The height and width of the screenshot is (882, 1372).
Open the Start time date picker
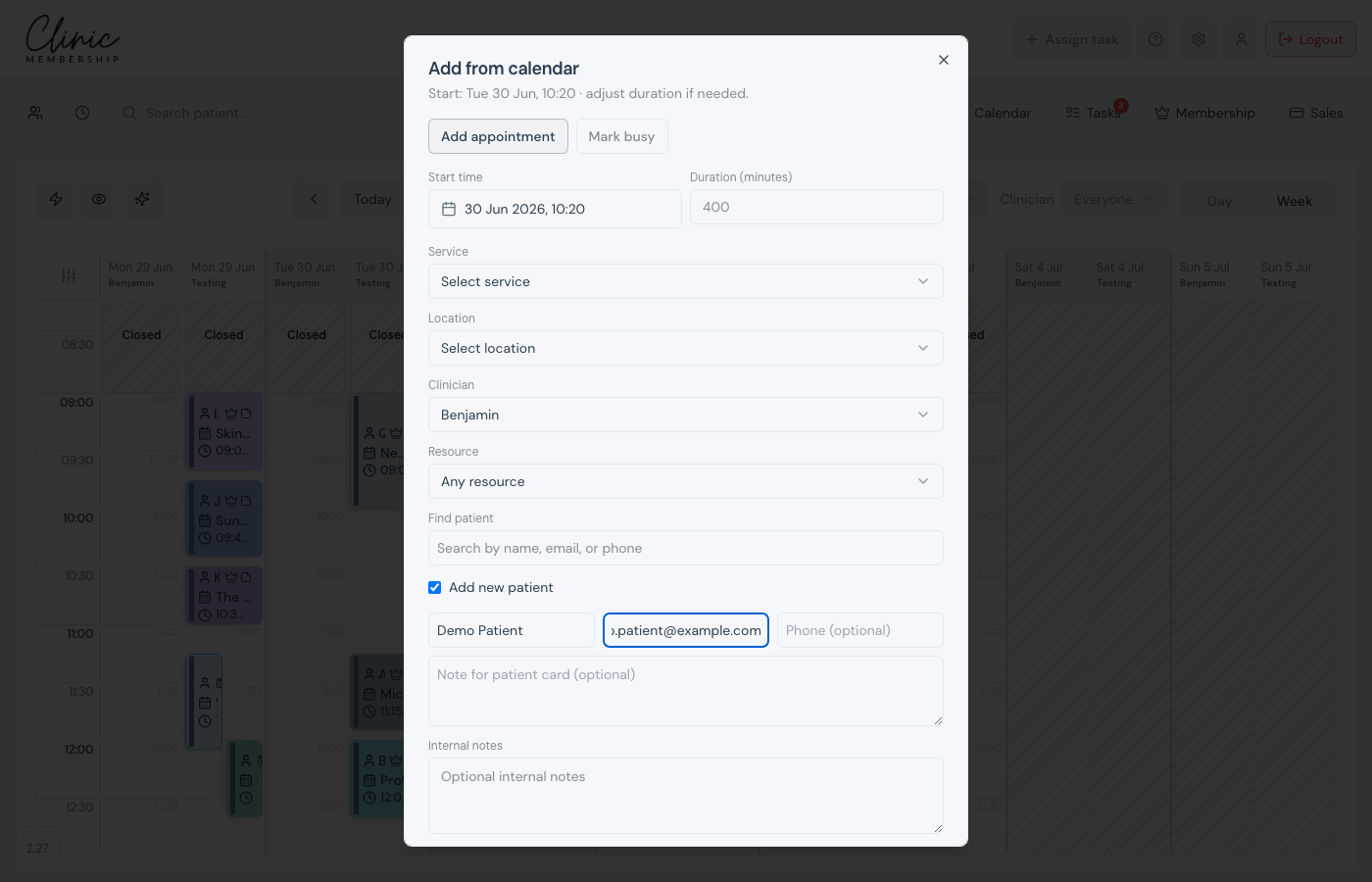tap(555, 209)
